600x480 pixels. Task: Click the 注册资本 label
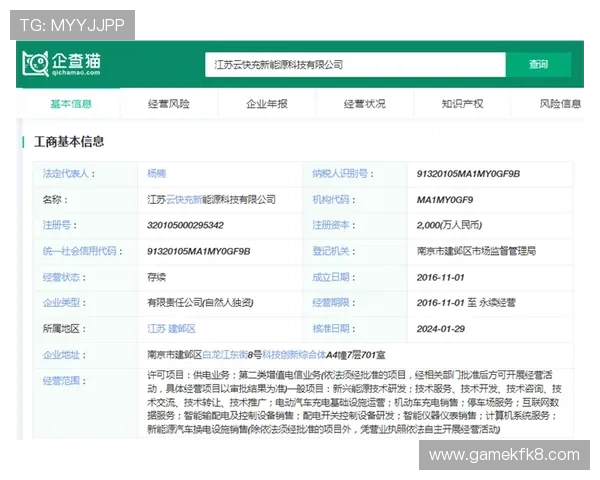point(333,225)
